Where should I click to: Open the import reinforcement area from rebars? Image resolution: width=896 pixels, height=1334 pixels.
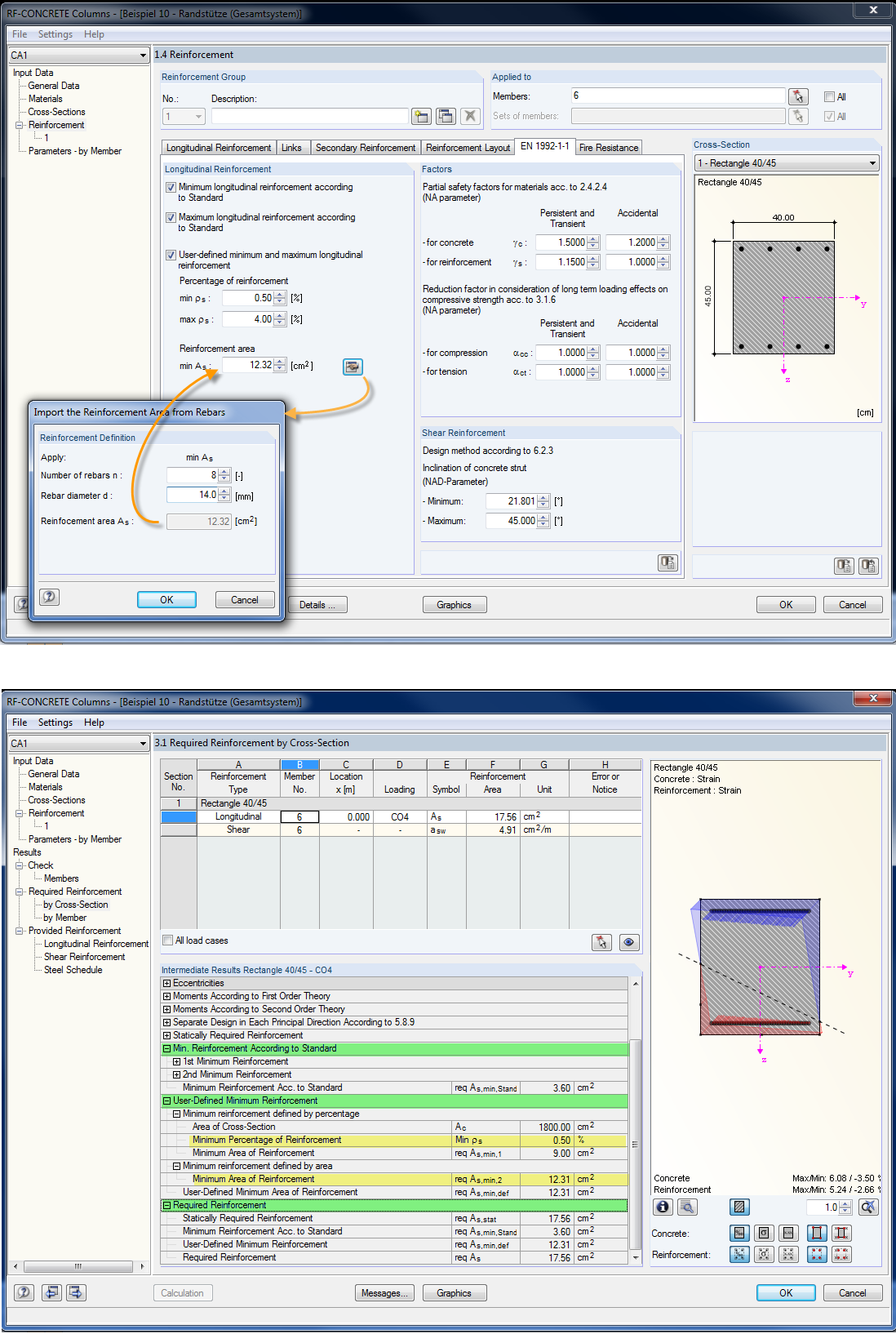click(x=353, y=367)
